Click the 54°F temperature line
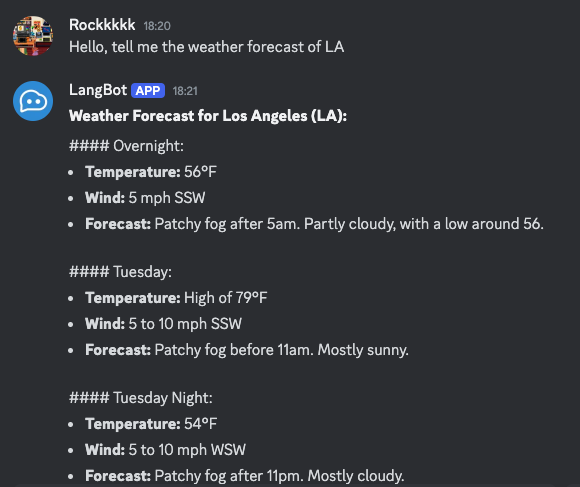The width and height of the screenshot is (580, 487). (x=151, y=424)
